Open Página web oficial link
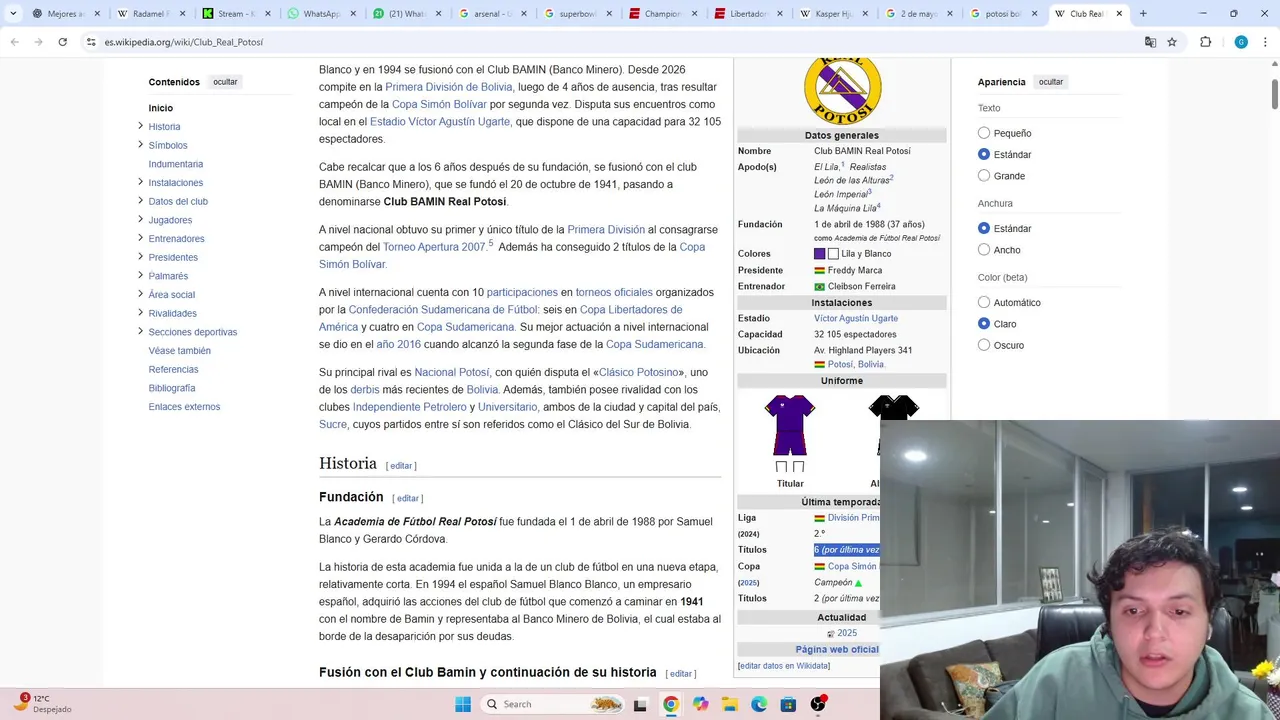1280x720 pixels. 837,649
